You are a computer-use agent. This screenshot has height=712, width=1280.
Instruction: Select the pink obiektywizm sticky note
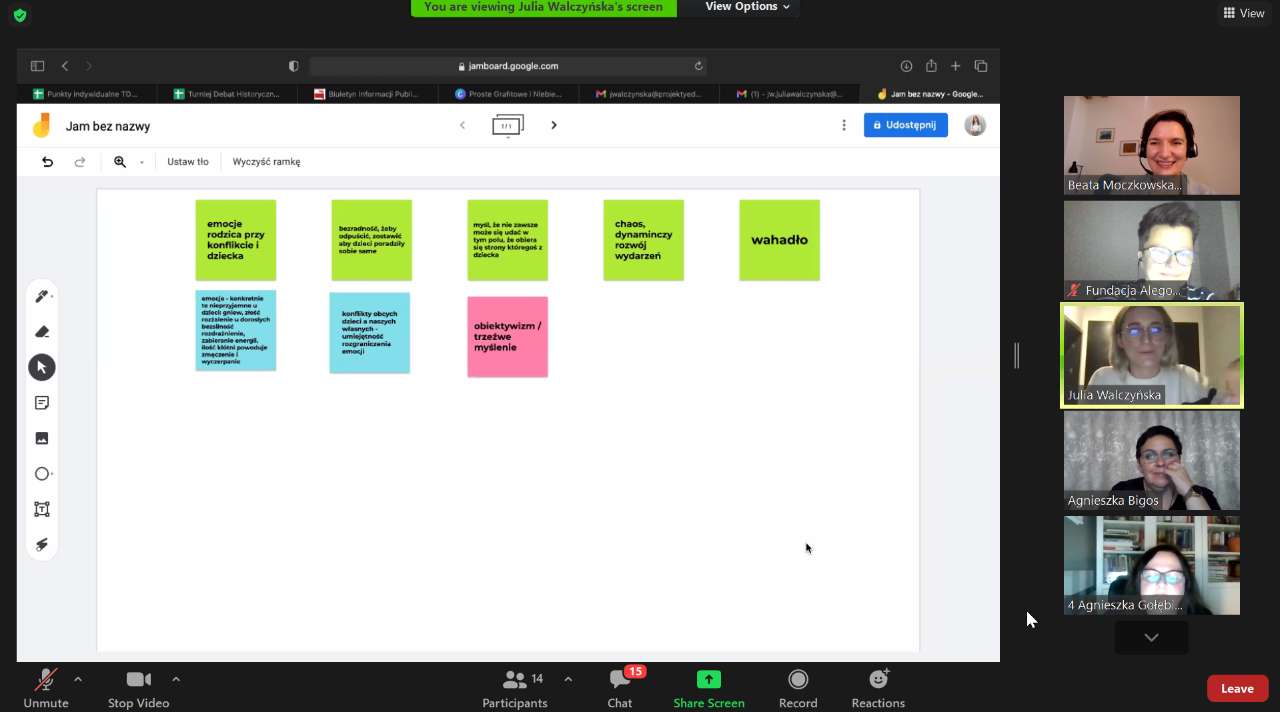point(507,337)
